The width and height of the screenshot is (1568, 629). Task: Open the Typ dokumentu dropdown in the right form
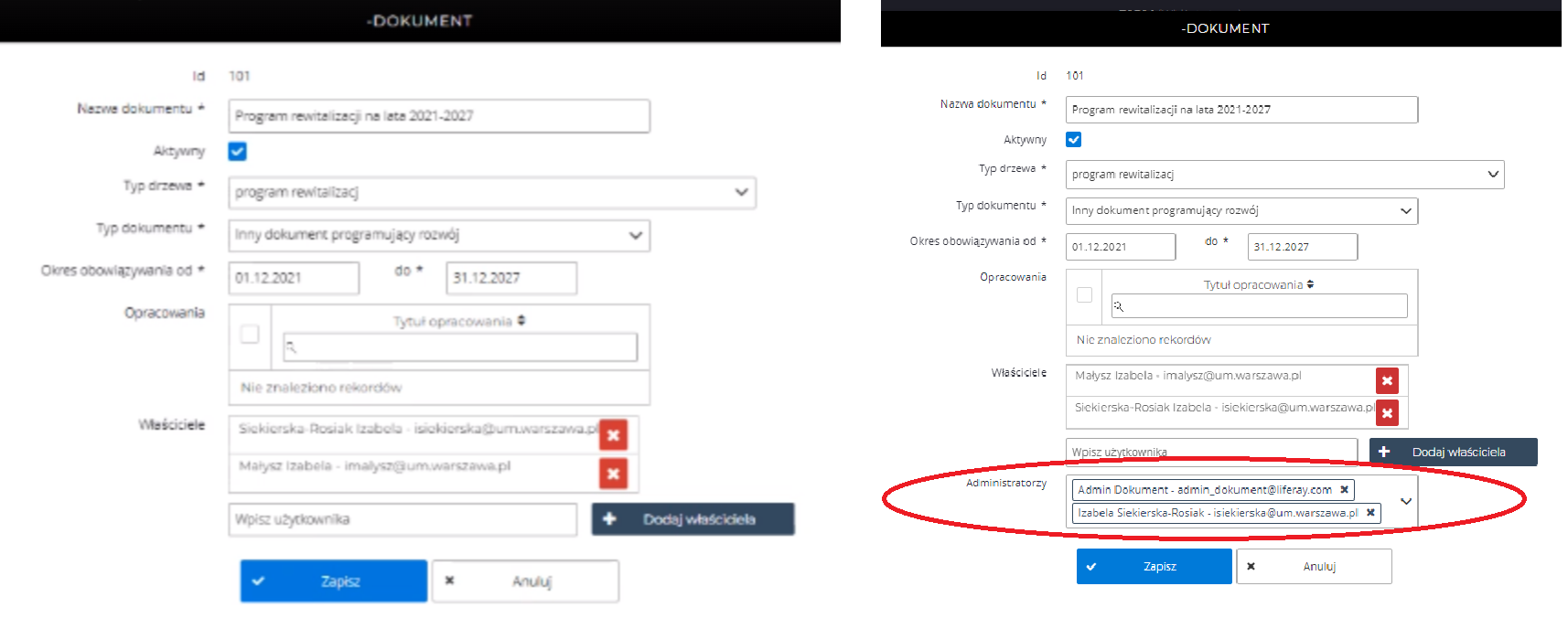(1241, 211)
